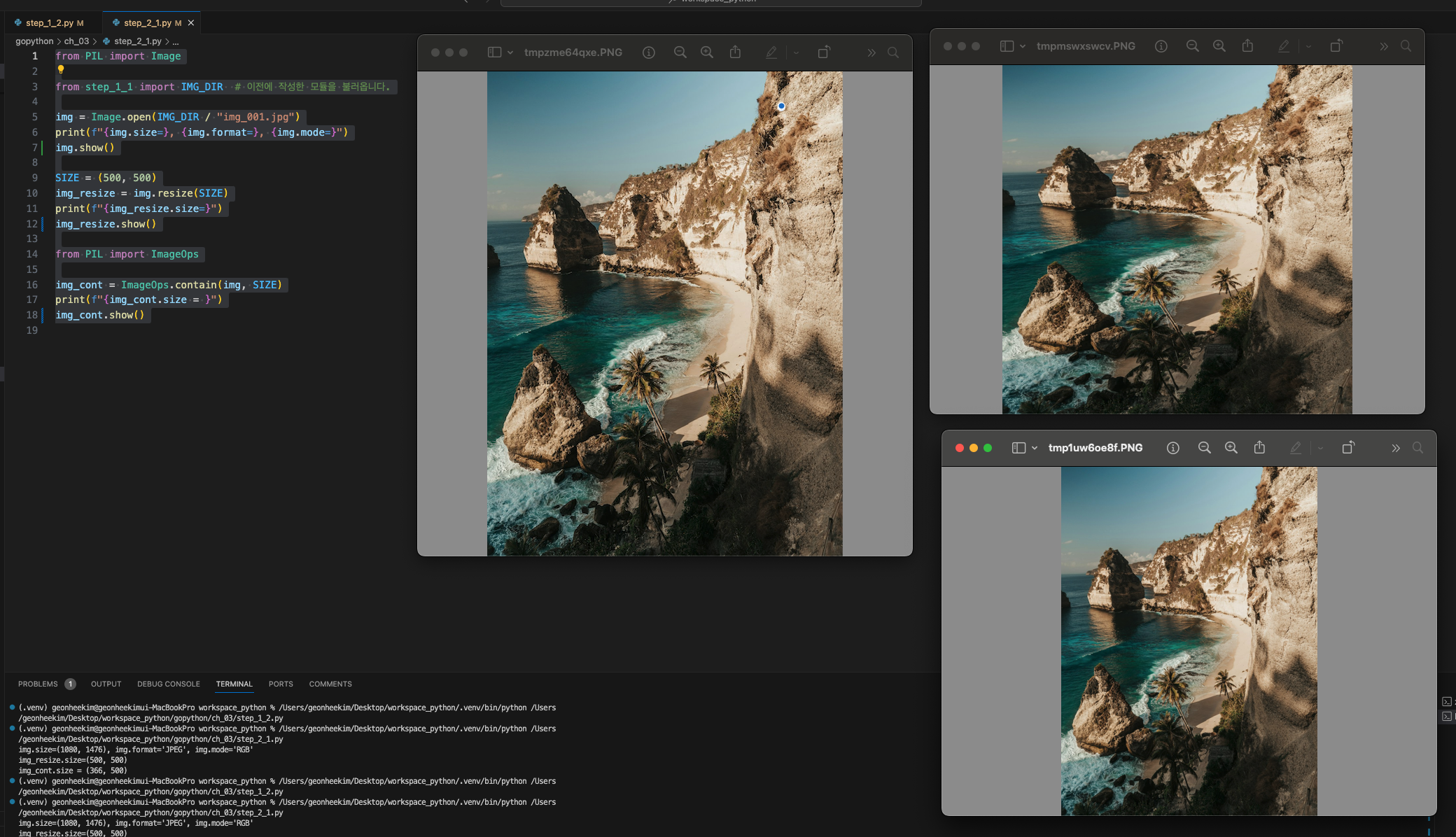This screenshot has width=1456, height=837.
Task: Close the step_2_1.py editor tab
Action: tap(190, 23)
